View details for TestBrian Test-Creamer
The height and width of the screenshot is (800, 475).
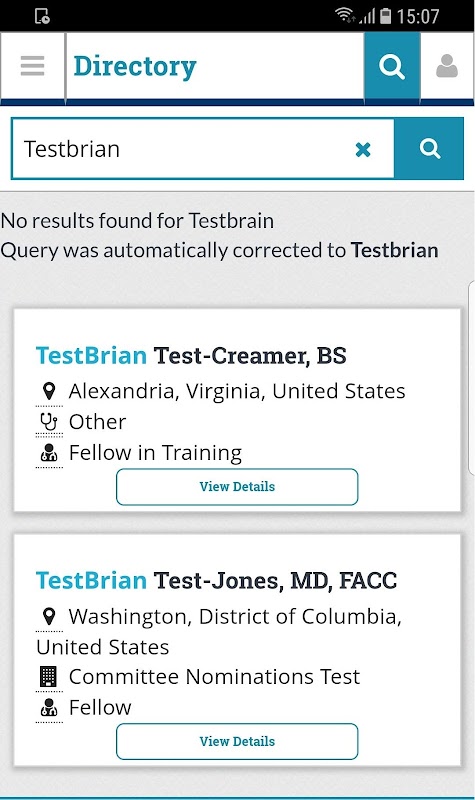tap(237, 487)
